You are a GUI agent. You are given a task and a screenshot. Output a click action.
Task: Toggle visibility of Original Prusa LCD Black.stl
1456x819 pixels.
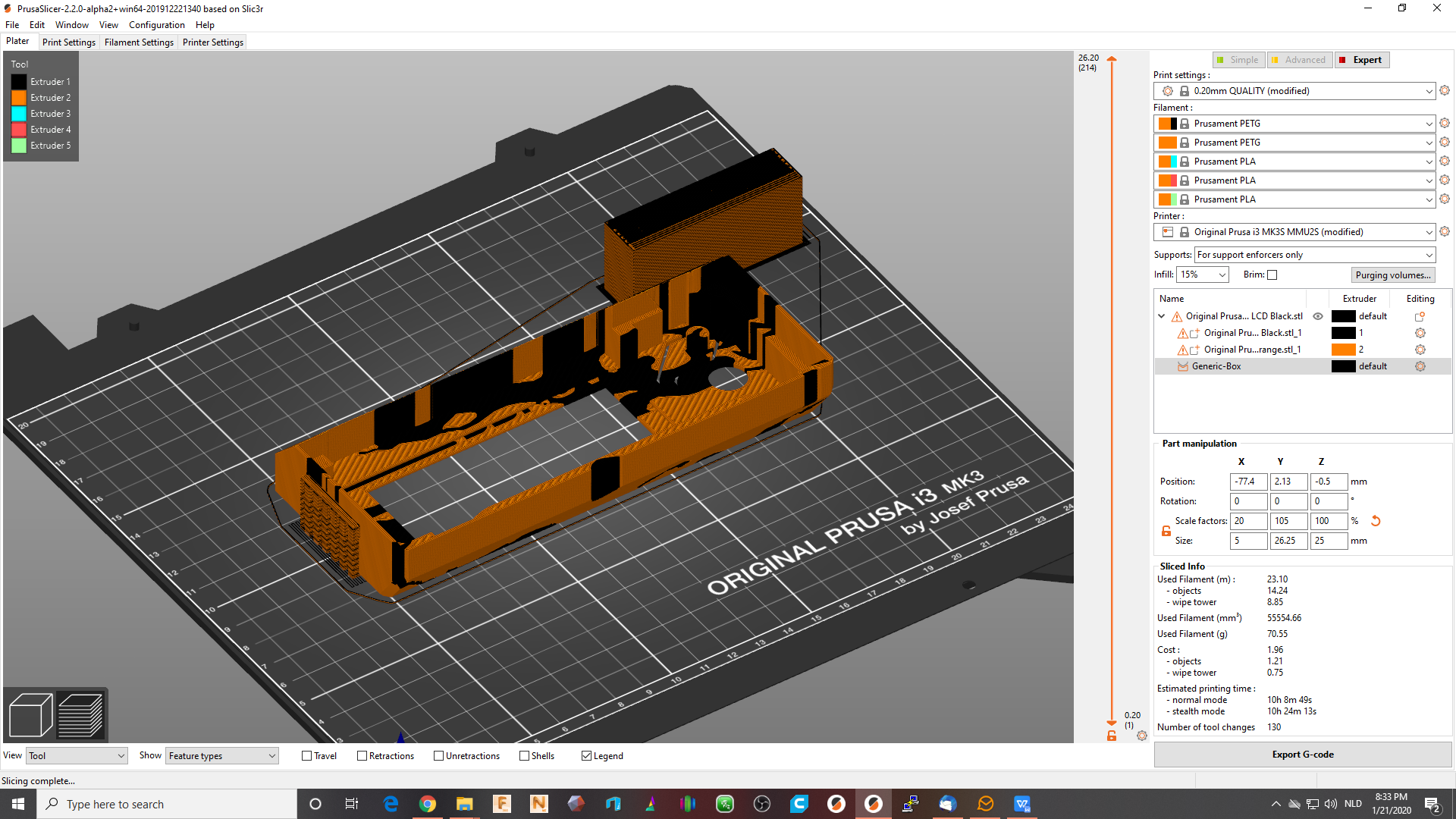coord(1317,316)
